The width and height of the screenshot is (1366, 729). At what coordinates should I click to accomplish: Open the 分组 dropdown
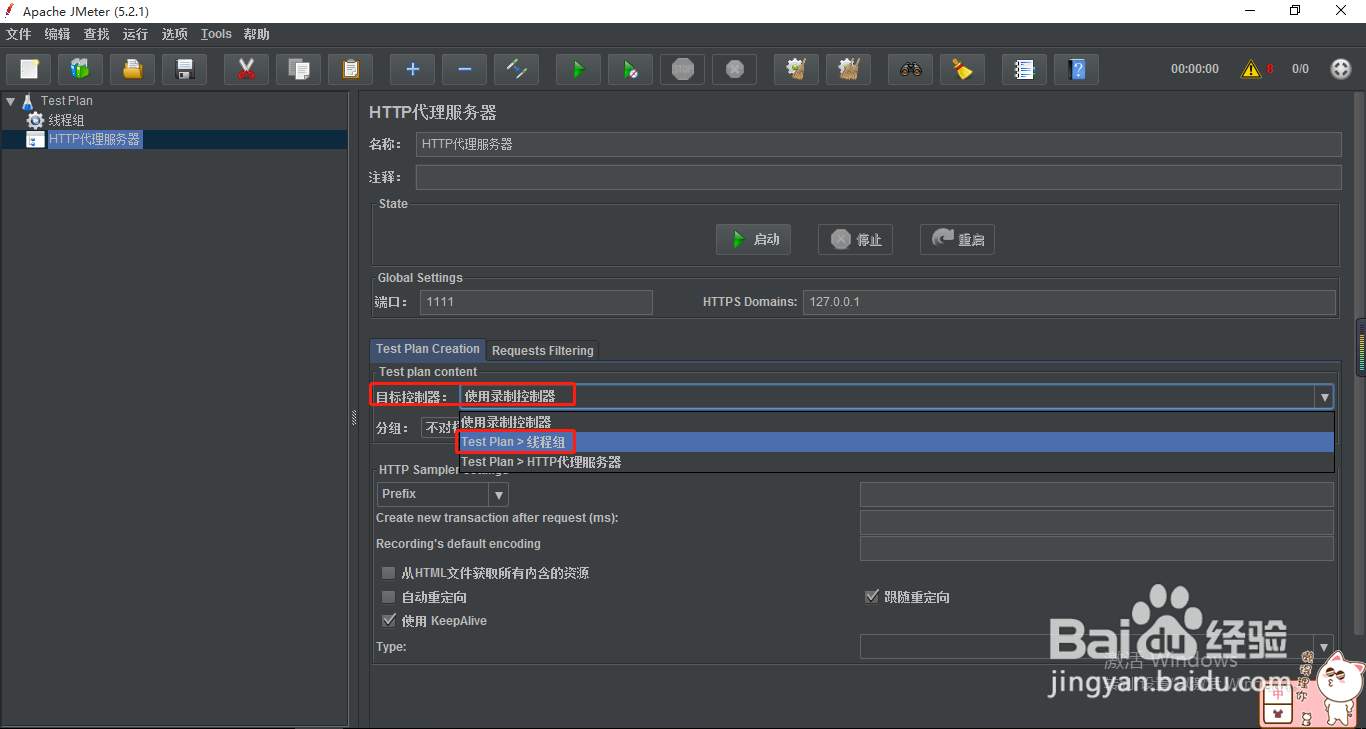click(439, 428)
